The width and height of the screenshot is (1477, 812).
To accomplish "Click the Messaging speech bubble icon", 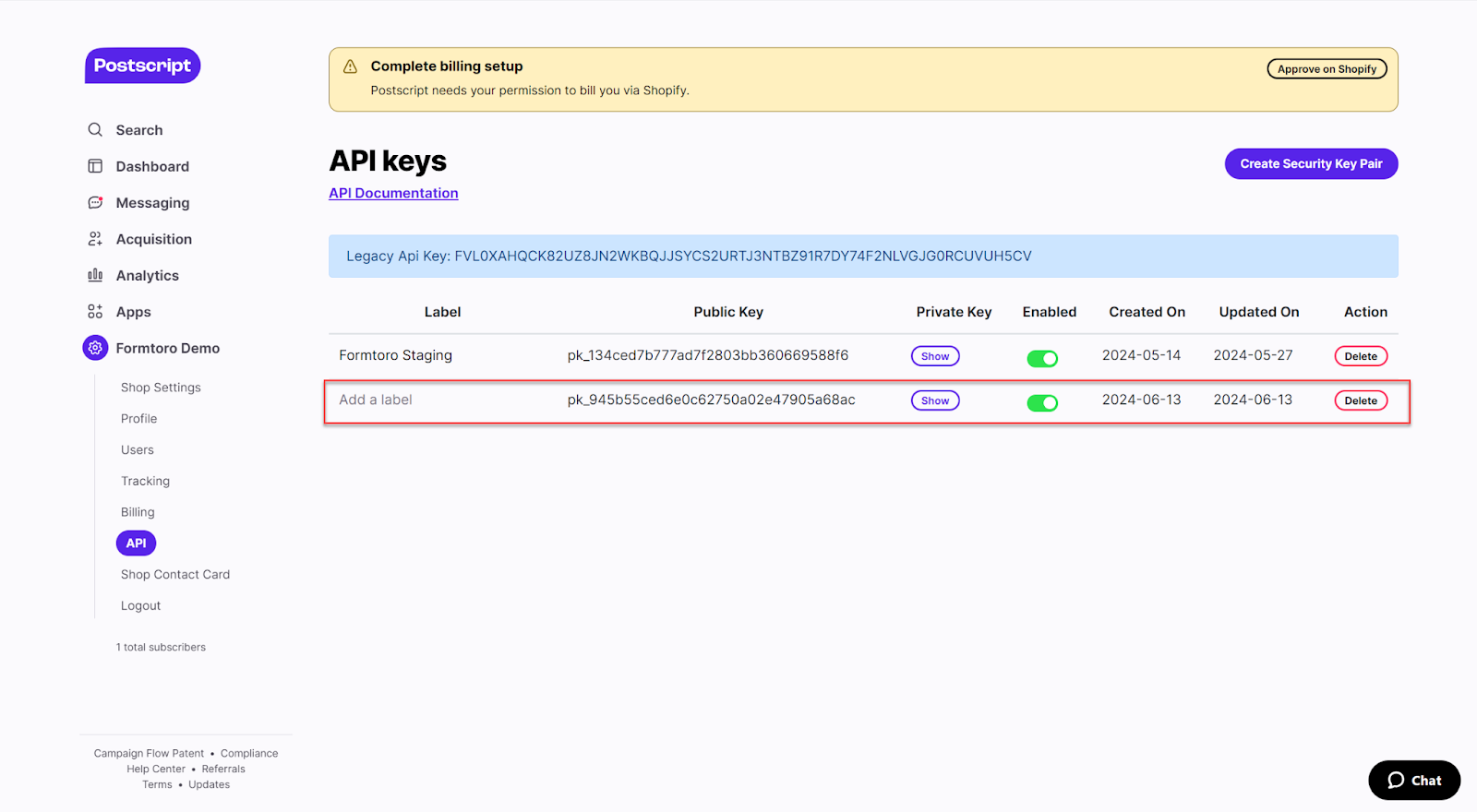I will [x=95, y=202].
